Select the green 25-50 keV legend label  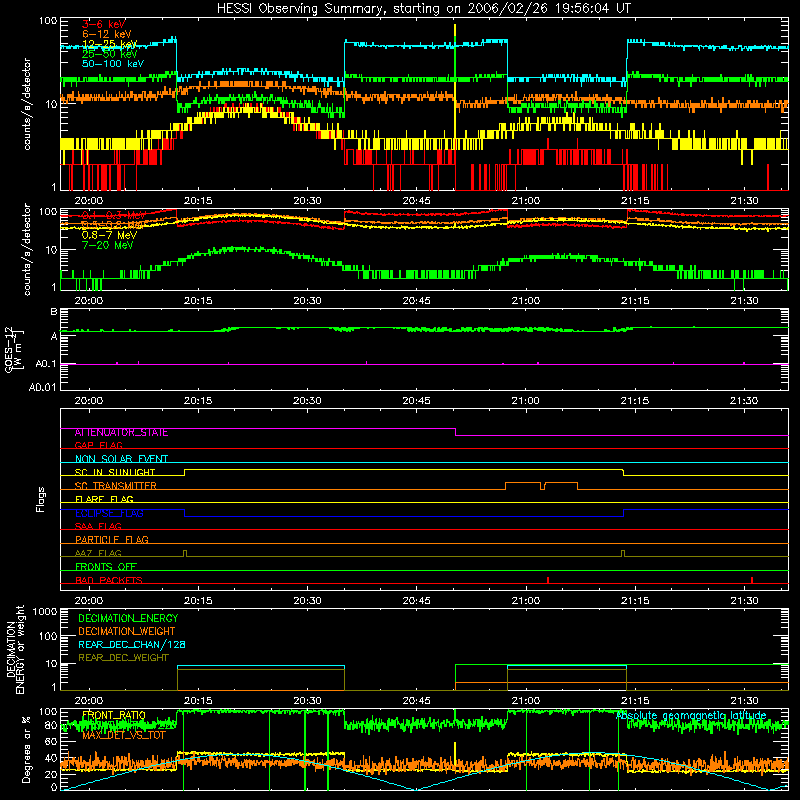pyautogui.click(x=110, y=54)
